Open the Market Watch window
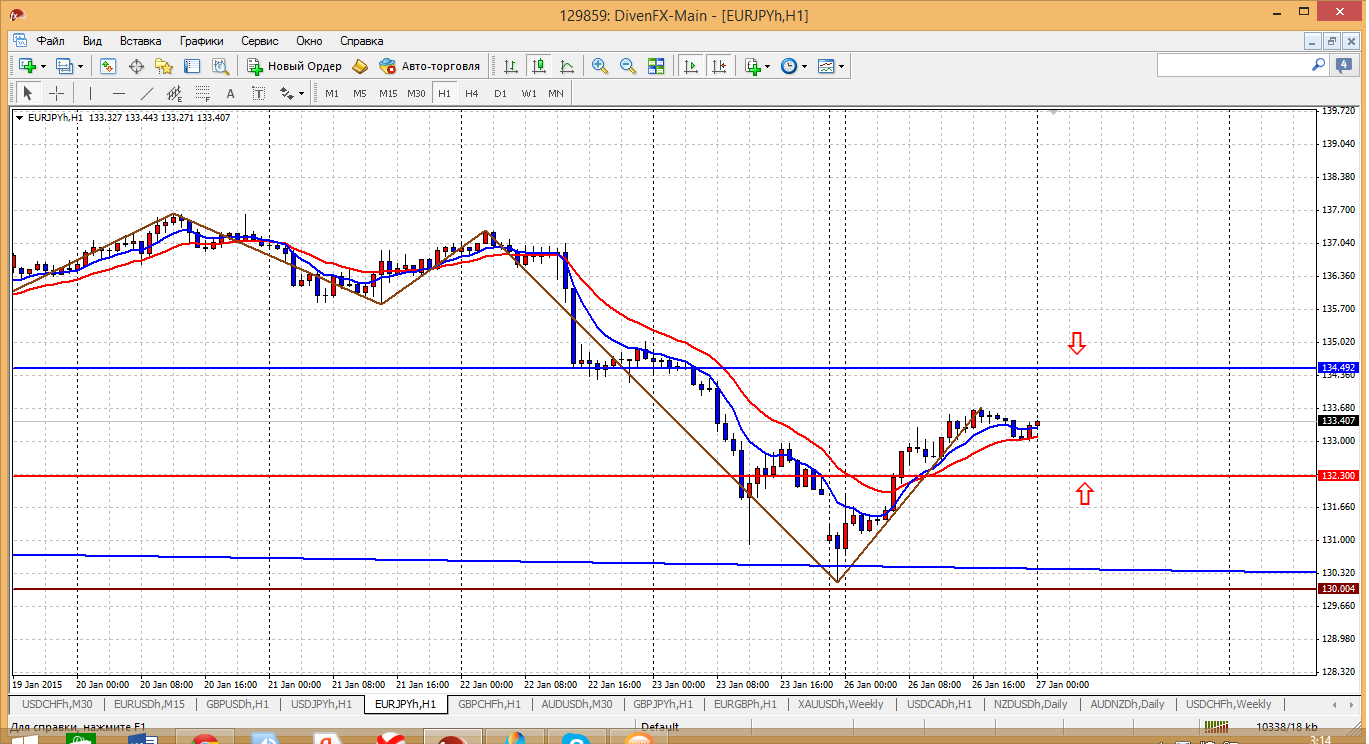The width and height of the screenshot is (1369, 744). click(108, 66)
